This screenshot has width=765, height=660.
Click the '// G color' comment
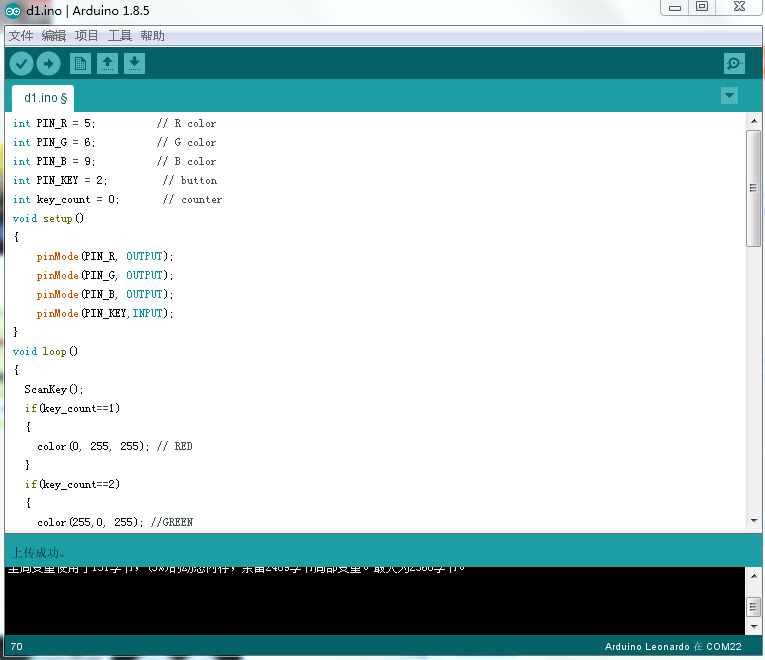pos(186,142)
